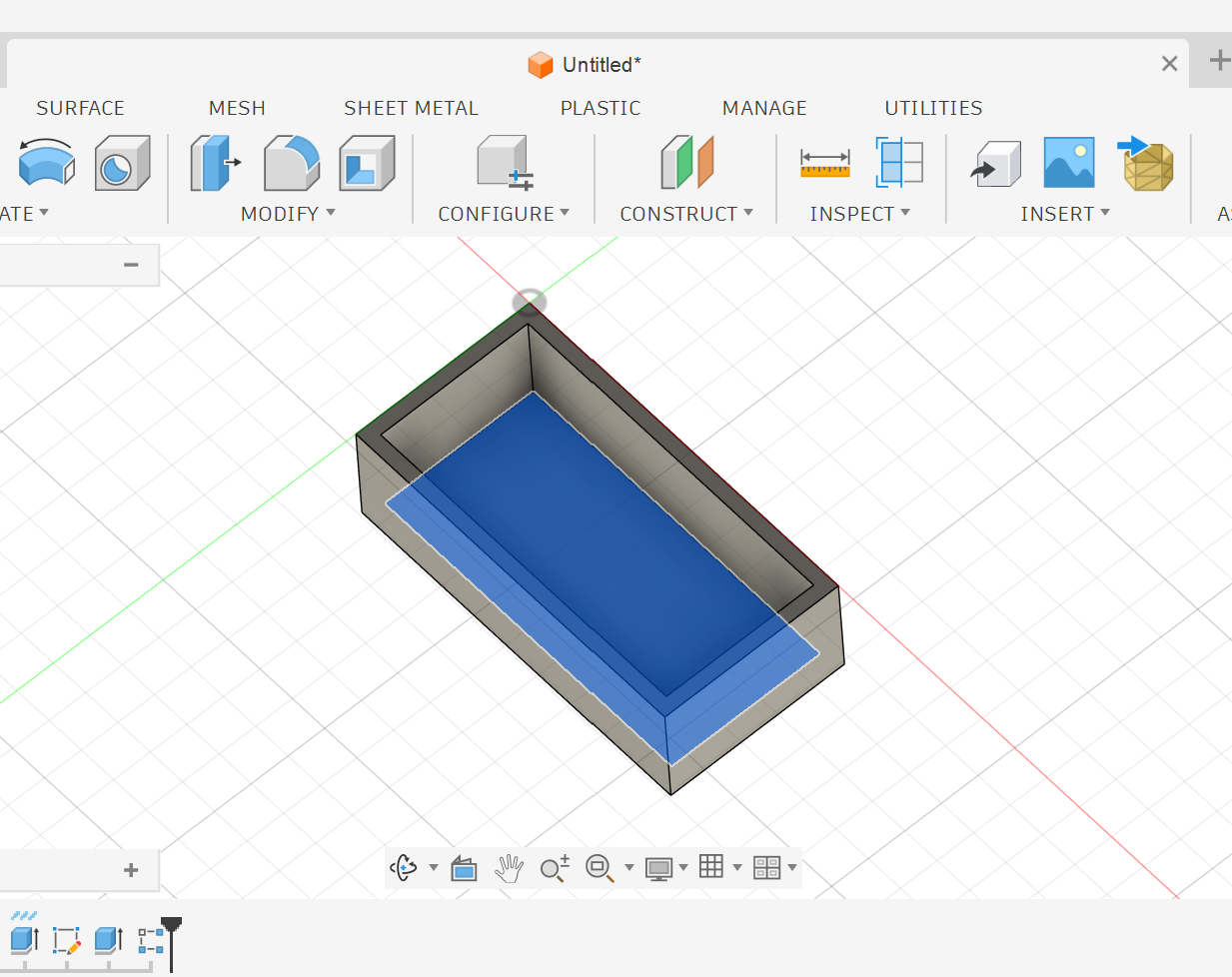Open the Canvas image insert icon
Viewport: 1232px width, 977px height.
pos(1069,163)
